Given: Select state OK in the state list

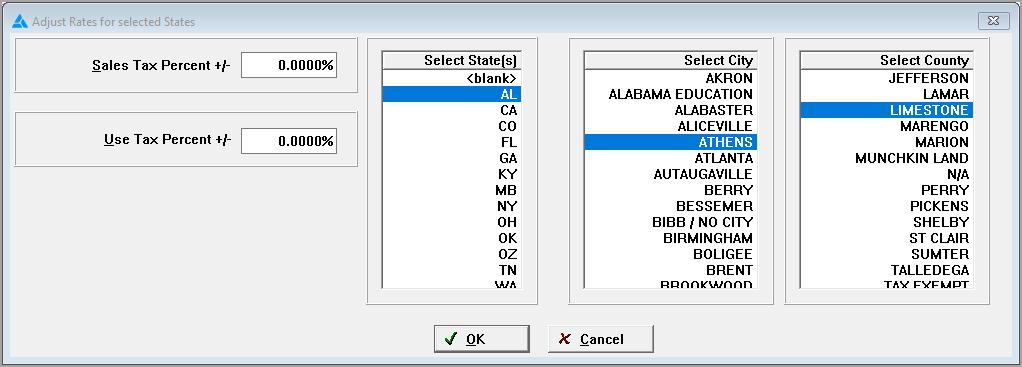Looking at the screenshot, I should click(452, 238).
